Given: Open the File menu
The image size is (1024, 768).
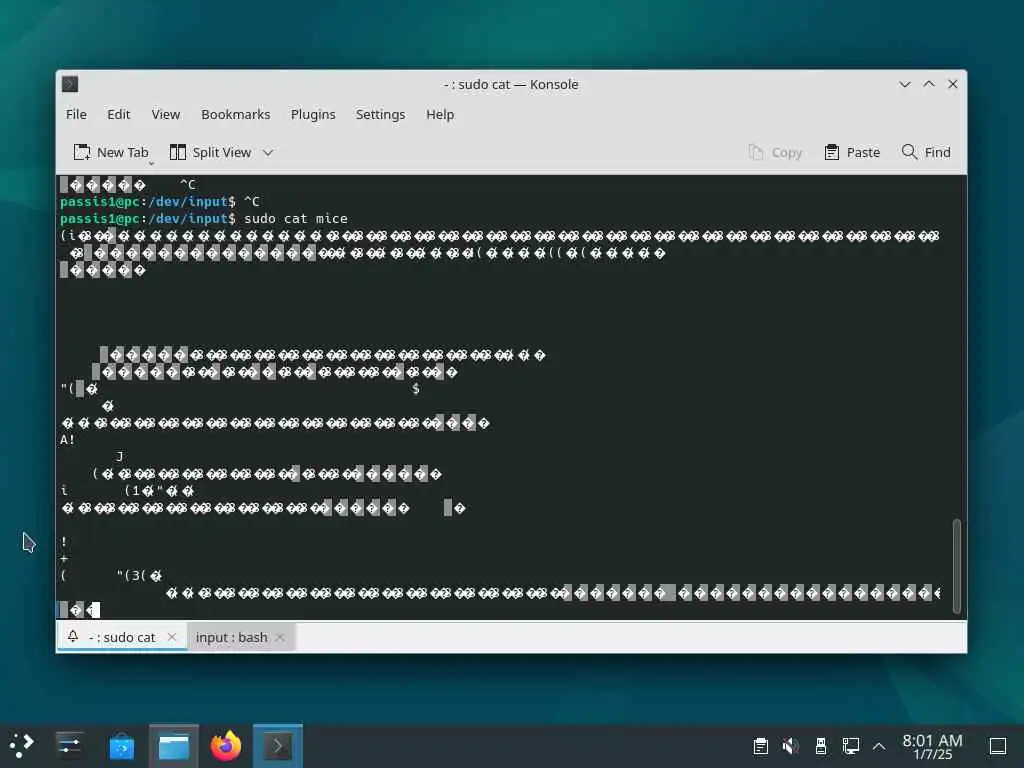Looking at the screenshot, I should coord(76,114).
